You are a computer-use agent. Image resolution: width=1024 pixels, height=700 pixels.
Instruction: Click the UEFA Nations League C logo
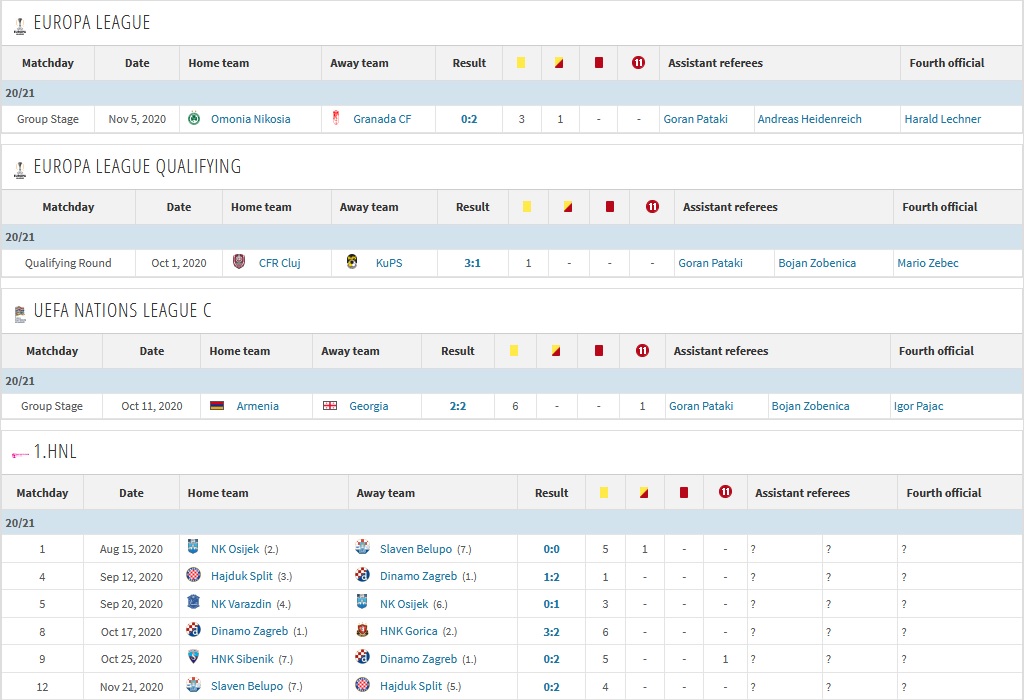(x=20, y=314)
